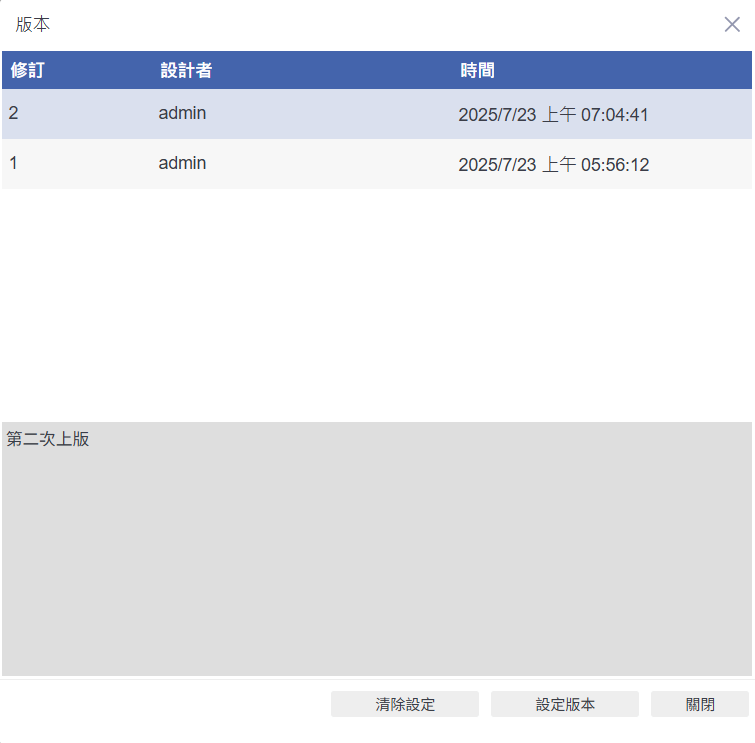Click the 2025/7/23 date in revision 2 row

click(x=497, y=115)
